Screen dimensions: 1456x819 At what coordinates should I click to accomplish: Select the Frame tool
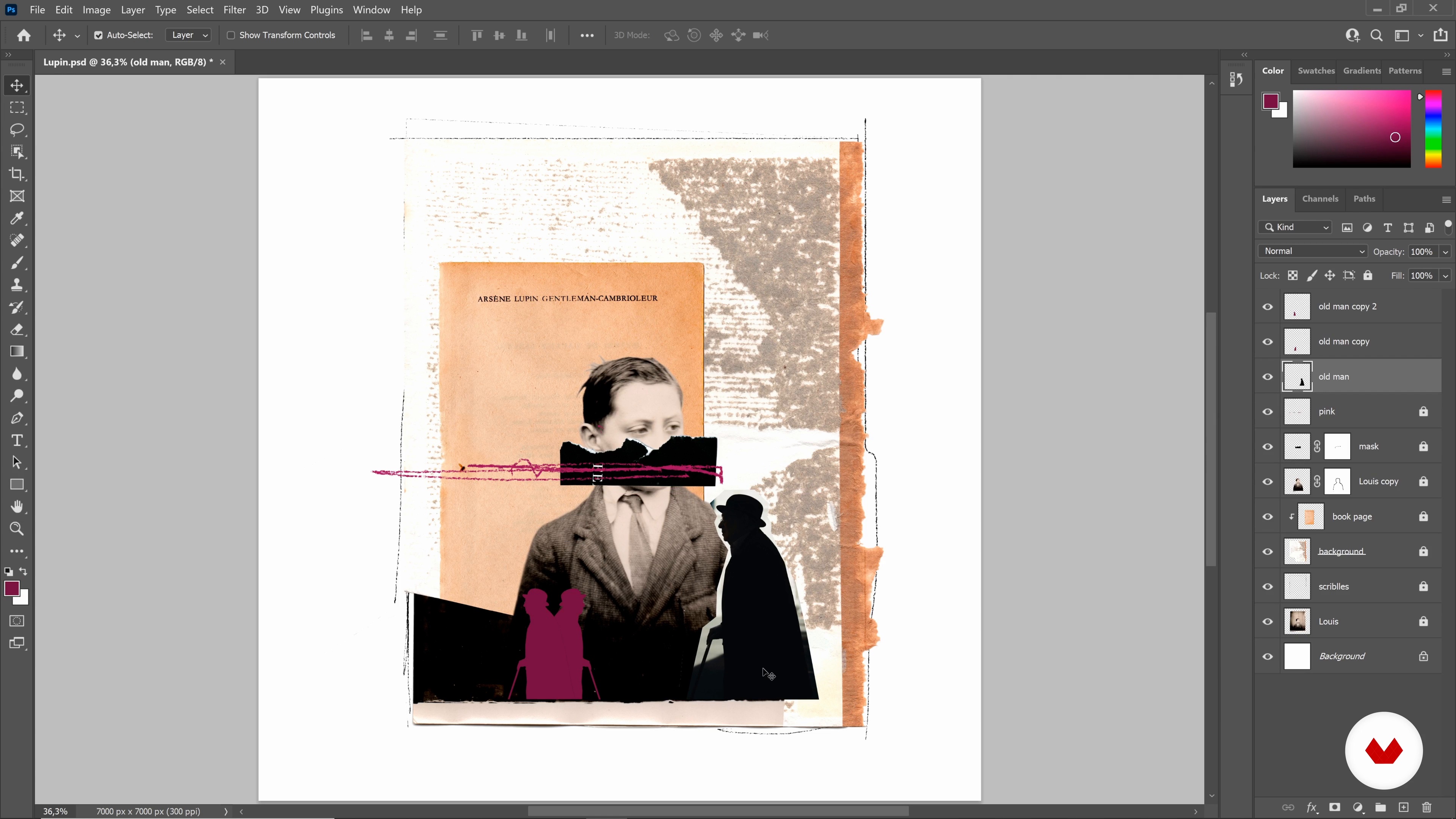pyautogui.click(x=17, y=196)
